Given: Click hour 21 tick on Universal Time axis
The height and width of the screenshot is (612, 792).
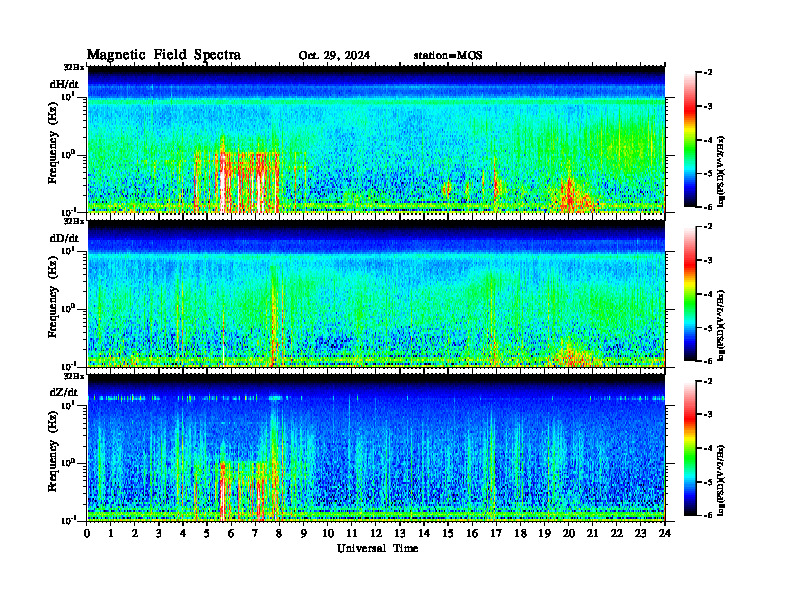Looking at the screenshot, I should [x=592, y=534].
